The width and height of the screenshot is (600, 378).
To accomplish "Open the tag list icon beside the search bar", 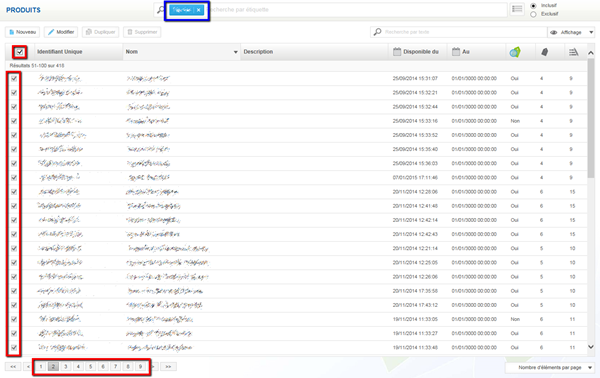I will tap(517, 9).
